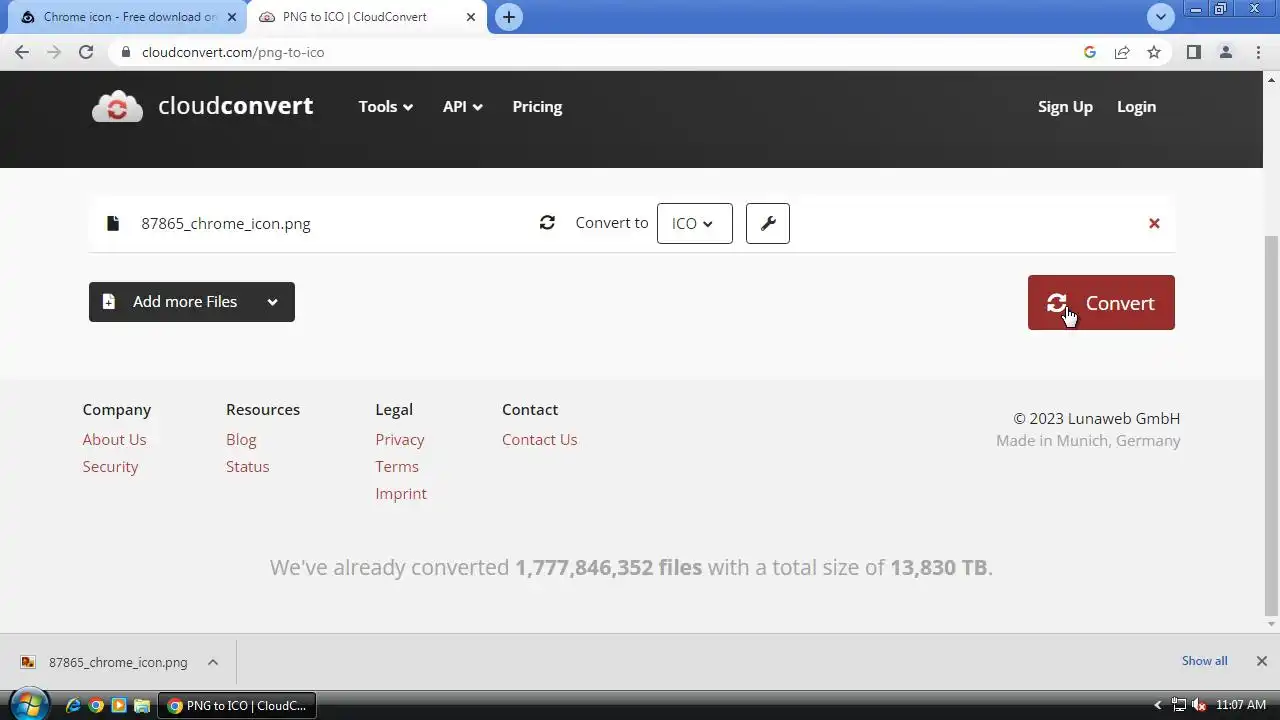The height and width of the screenshot is (720, 1280).
Task: Expand the Tools menu
Action: (x=386, y=106)
